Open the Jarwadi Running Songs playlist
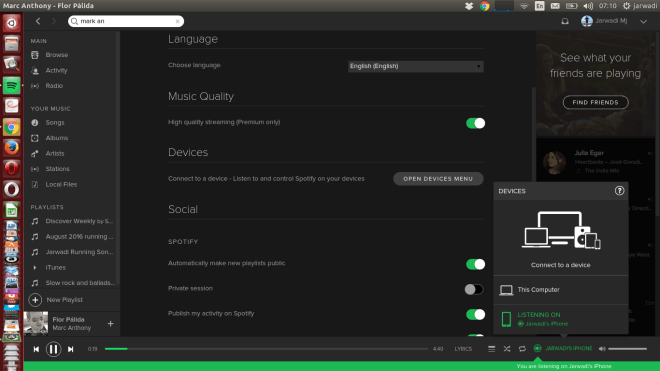 pos(79,252)
